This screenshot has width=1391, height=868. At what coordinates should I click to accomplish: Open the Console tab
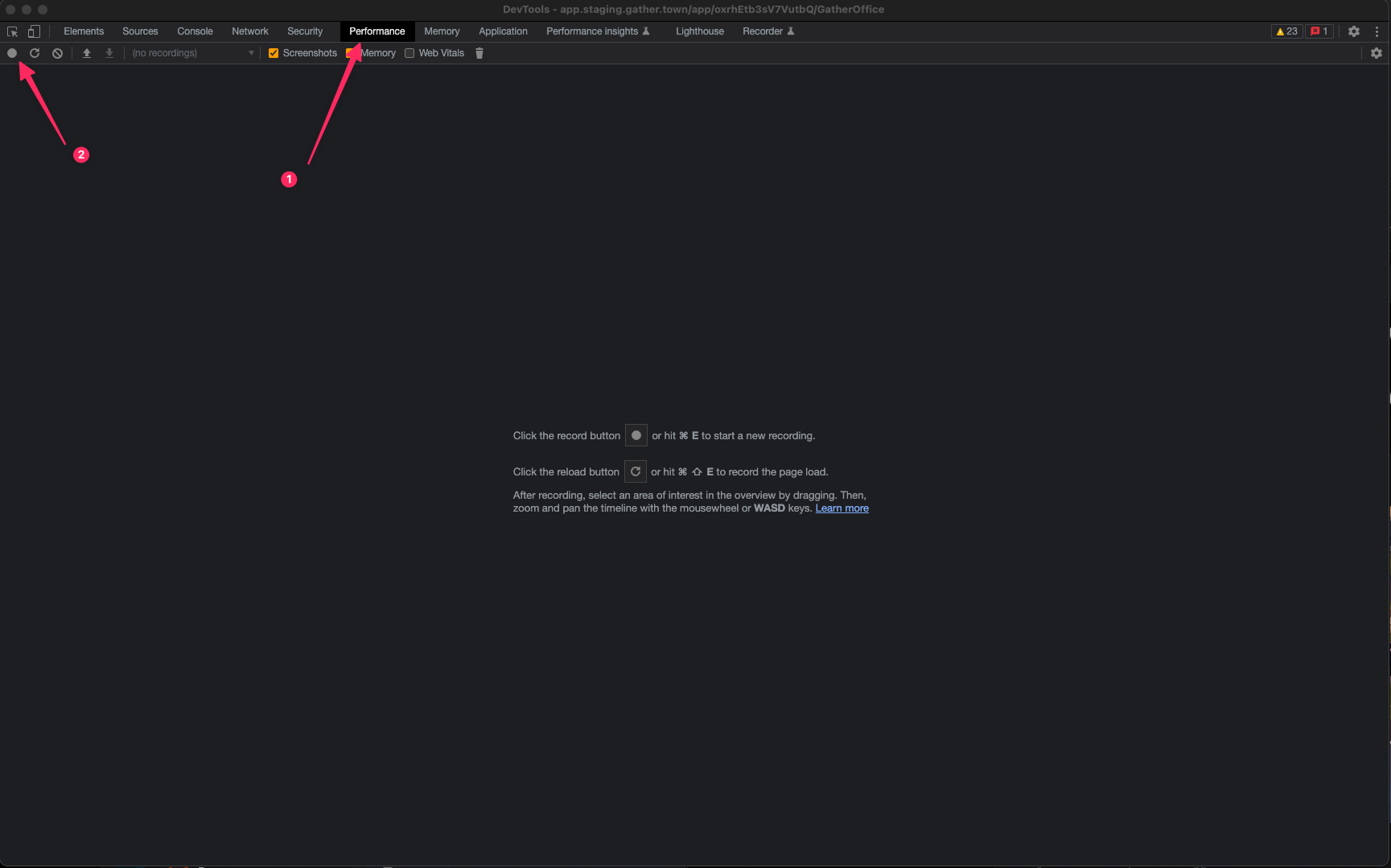[195, 31]
